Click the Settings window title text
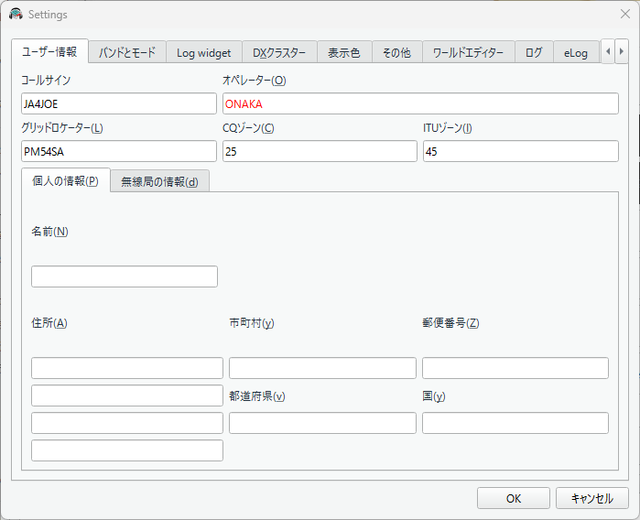The width and height of the screenshot is (640, 520). point(48,15)
